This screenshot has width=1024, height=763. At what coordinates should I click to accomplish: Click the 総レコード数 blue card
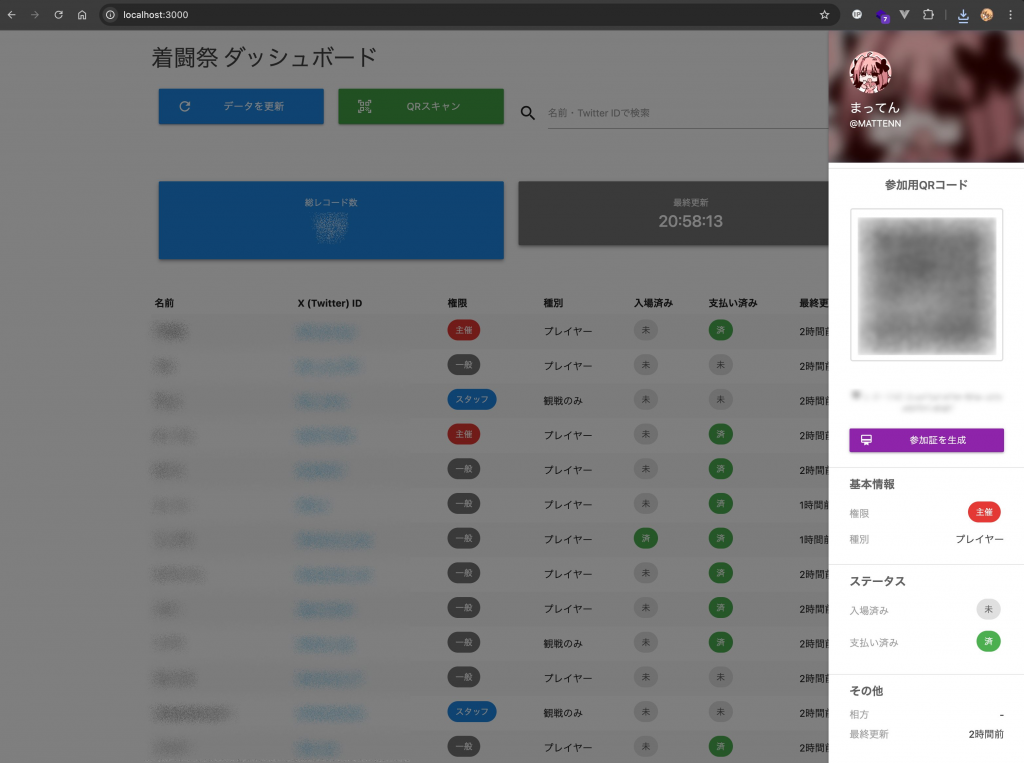331,220
